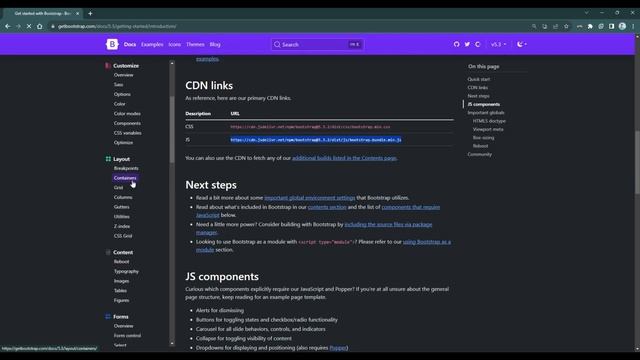Viewport: 640px width, 360px height.
Task: Open the tab search chevron
Action: 587,13
